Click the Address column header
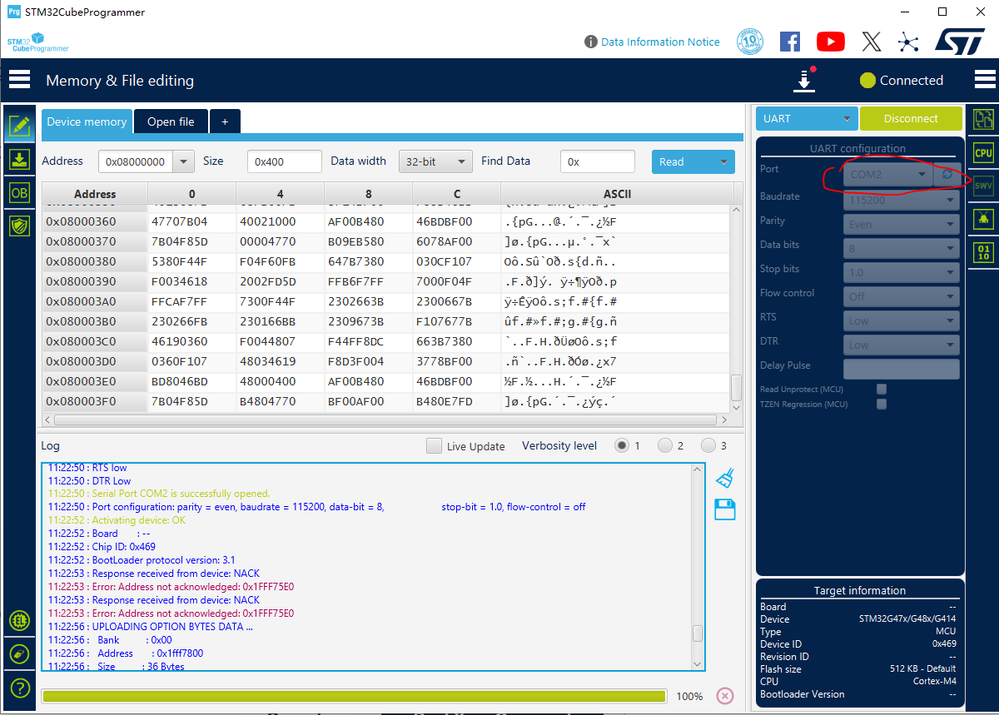This screenshot has width=999, height=715. (x=95, y=194)
